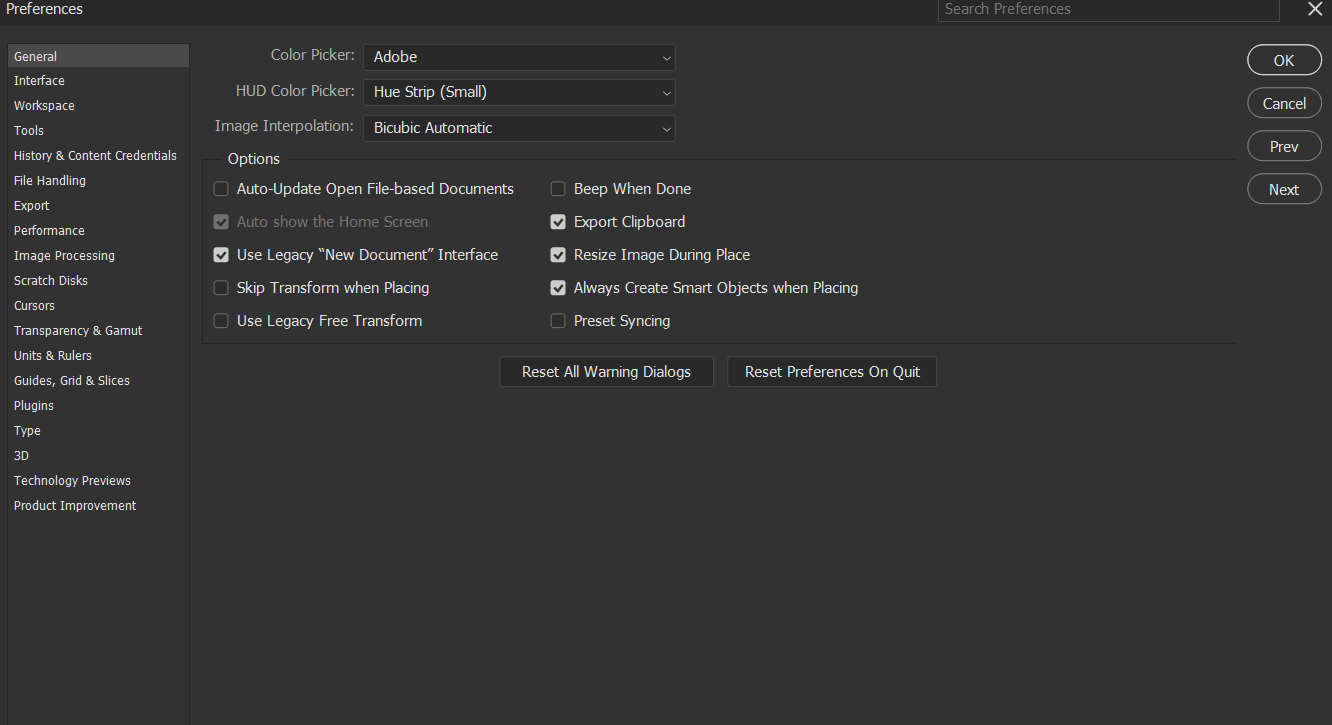Disable Export Clipboard
Screen dimensions: 1332x725
pyautogui.click(x=557, y=221)
